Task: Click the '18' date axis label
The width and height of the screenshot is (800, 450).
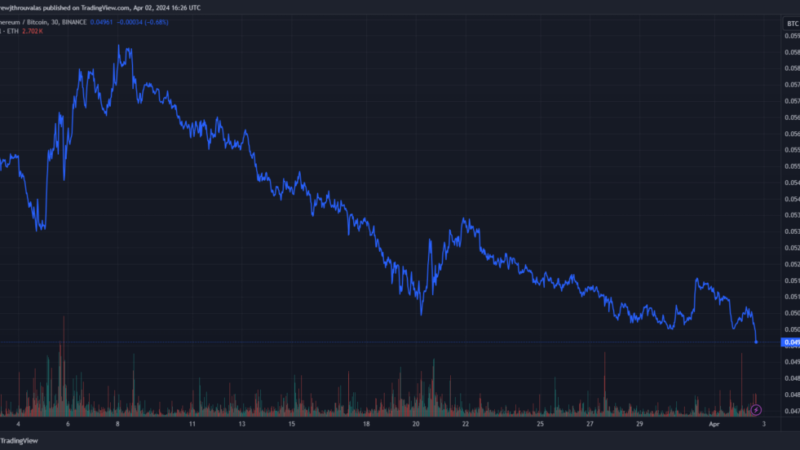Action: click(366, 424)
